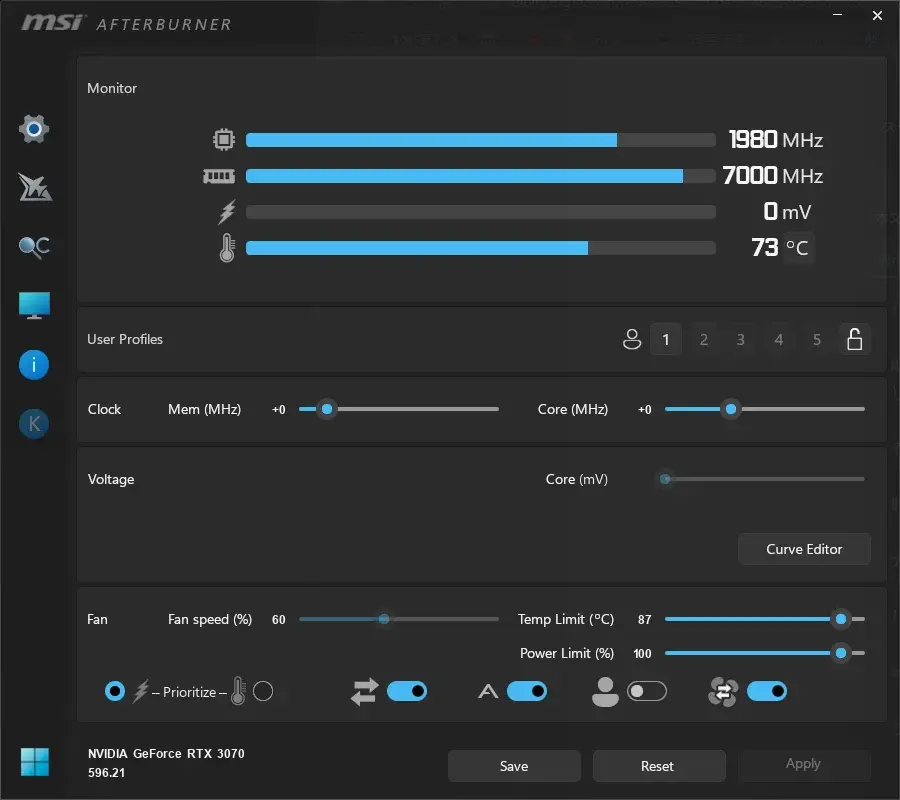
Task: Enable the user-defined fan curve switch
Action: [x=647, y=691]
